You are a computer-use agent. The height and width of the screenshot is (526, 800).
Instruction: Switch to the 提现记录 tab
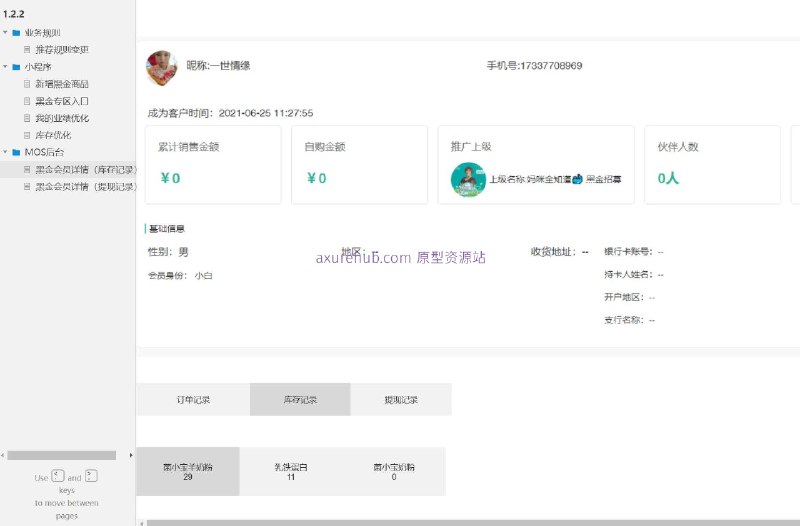point(401,399)
